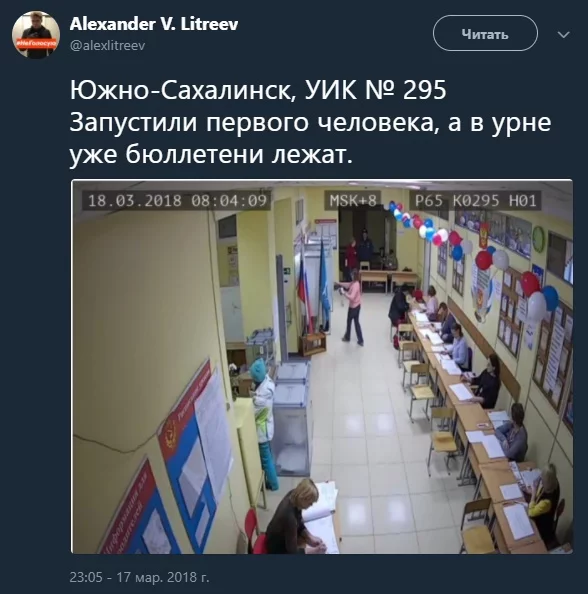Click the 18.03.2018 08:04:09 overlay in the video
The width and height of the screenshot is (588, 594).
[x=177, y=200]
